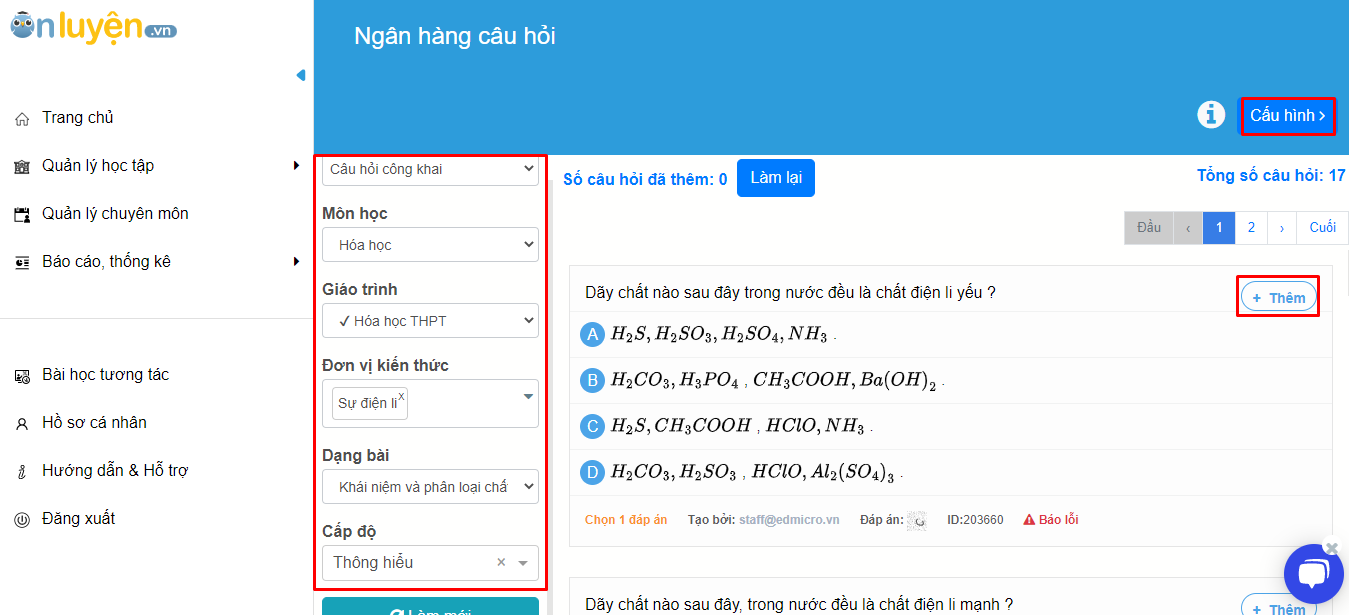Collapse the sidebar with the blue arrow

tap(301, 75)
